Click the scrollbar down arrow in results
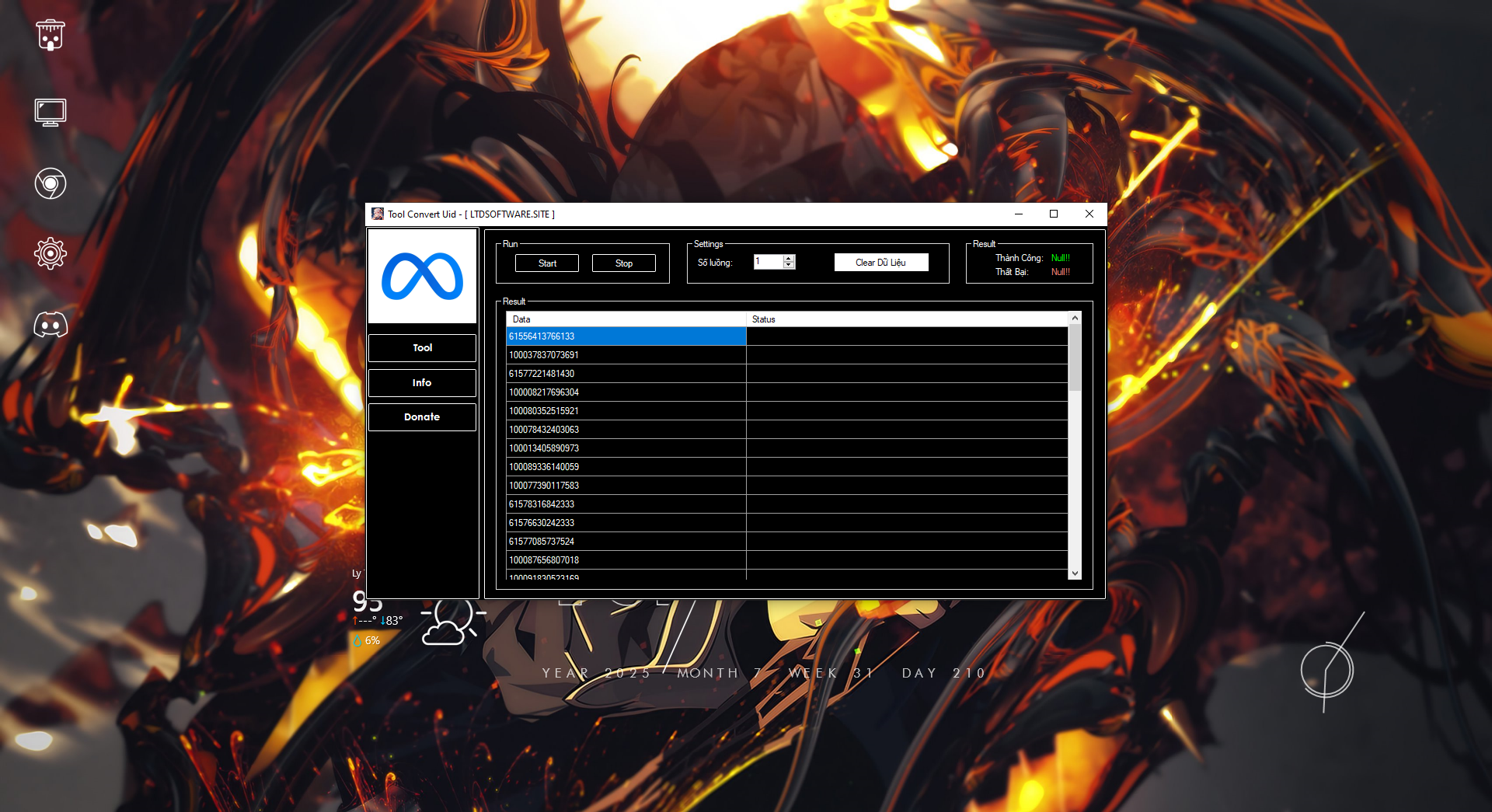1492x812 pixels. click(x=1075, y=573)
